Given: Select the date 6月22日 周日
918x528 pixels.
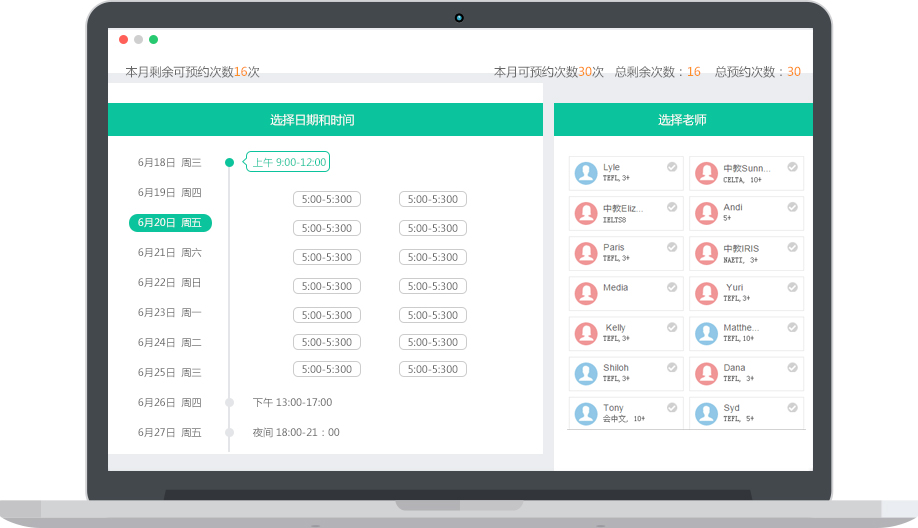Looking at the screenshot, I should pos(169,283).
